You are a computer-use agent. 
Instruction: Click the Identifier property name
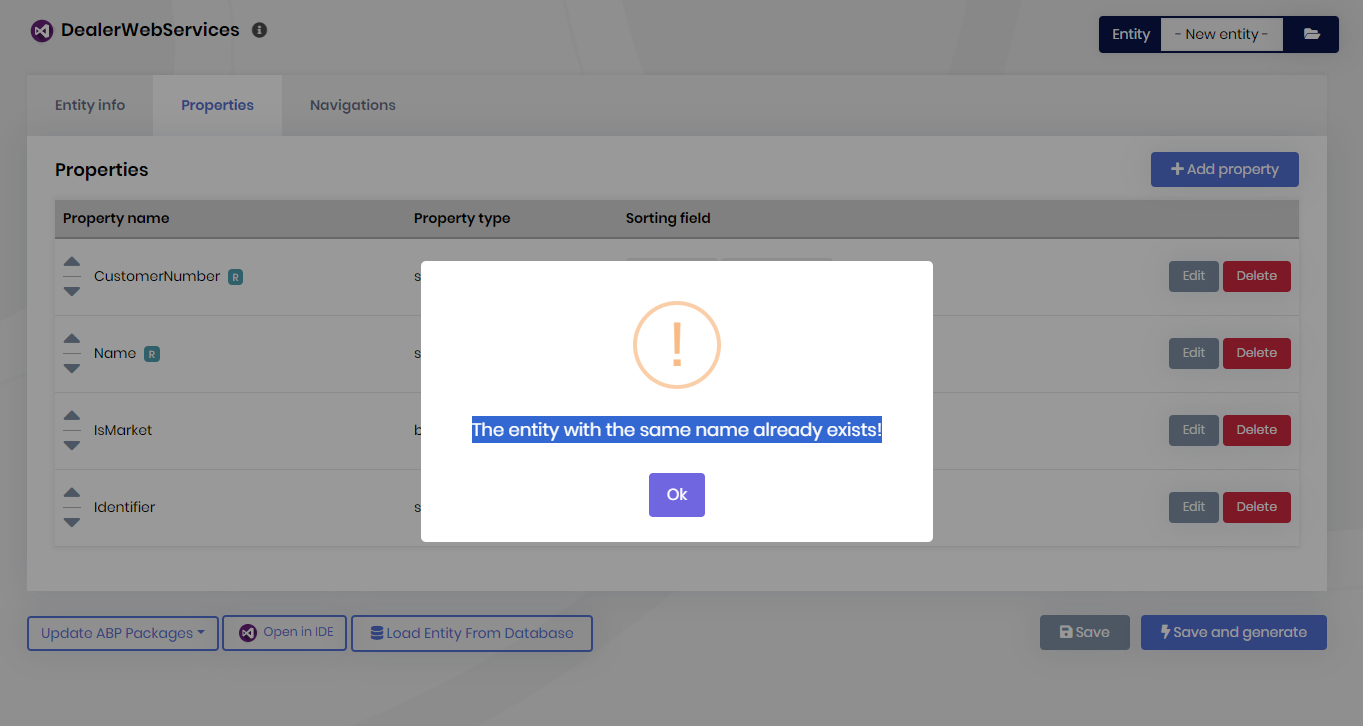[125, 507]
